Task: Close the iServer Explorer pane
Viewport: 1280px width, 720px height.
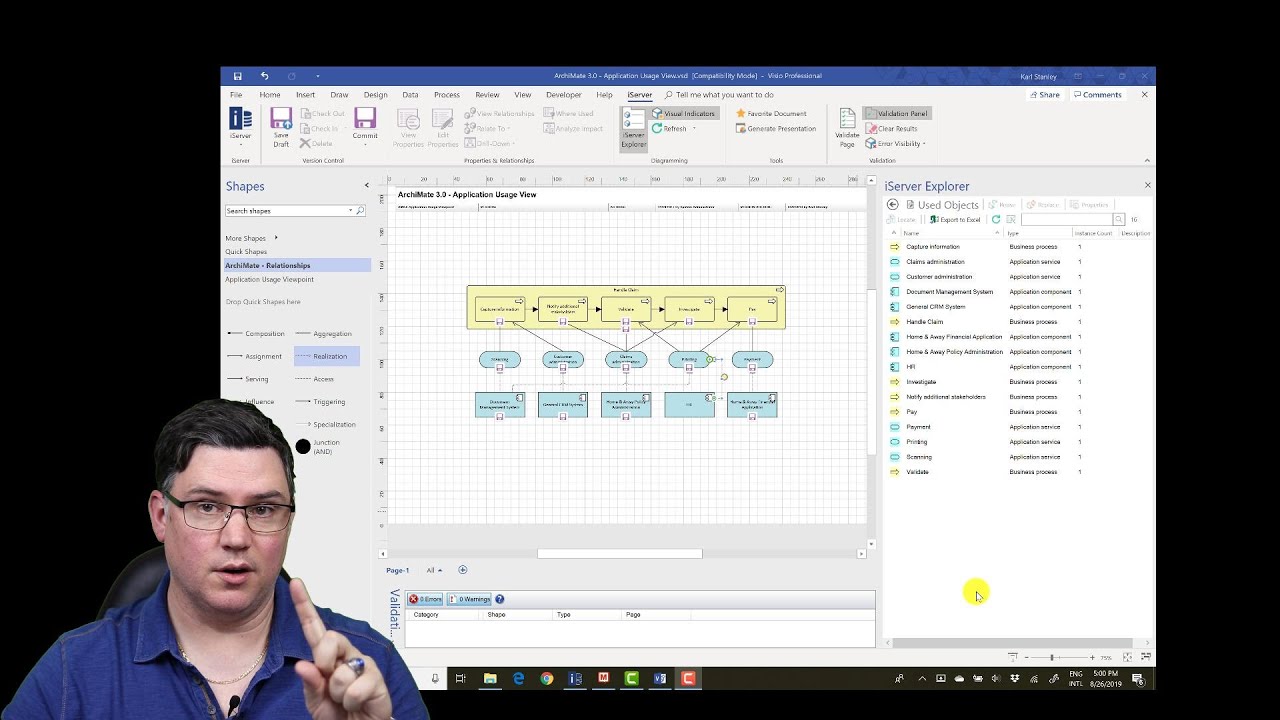Action: [1147, 186]
